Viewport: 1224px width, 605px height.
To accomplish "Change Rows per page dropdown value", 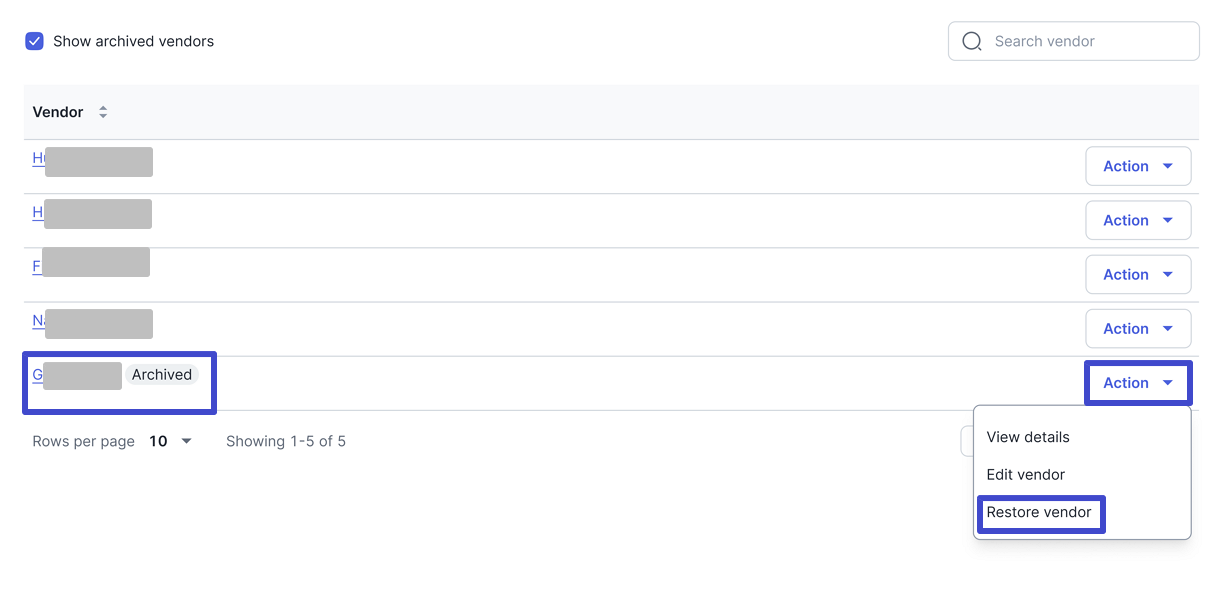I will coord(170,441).
